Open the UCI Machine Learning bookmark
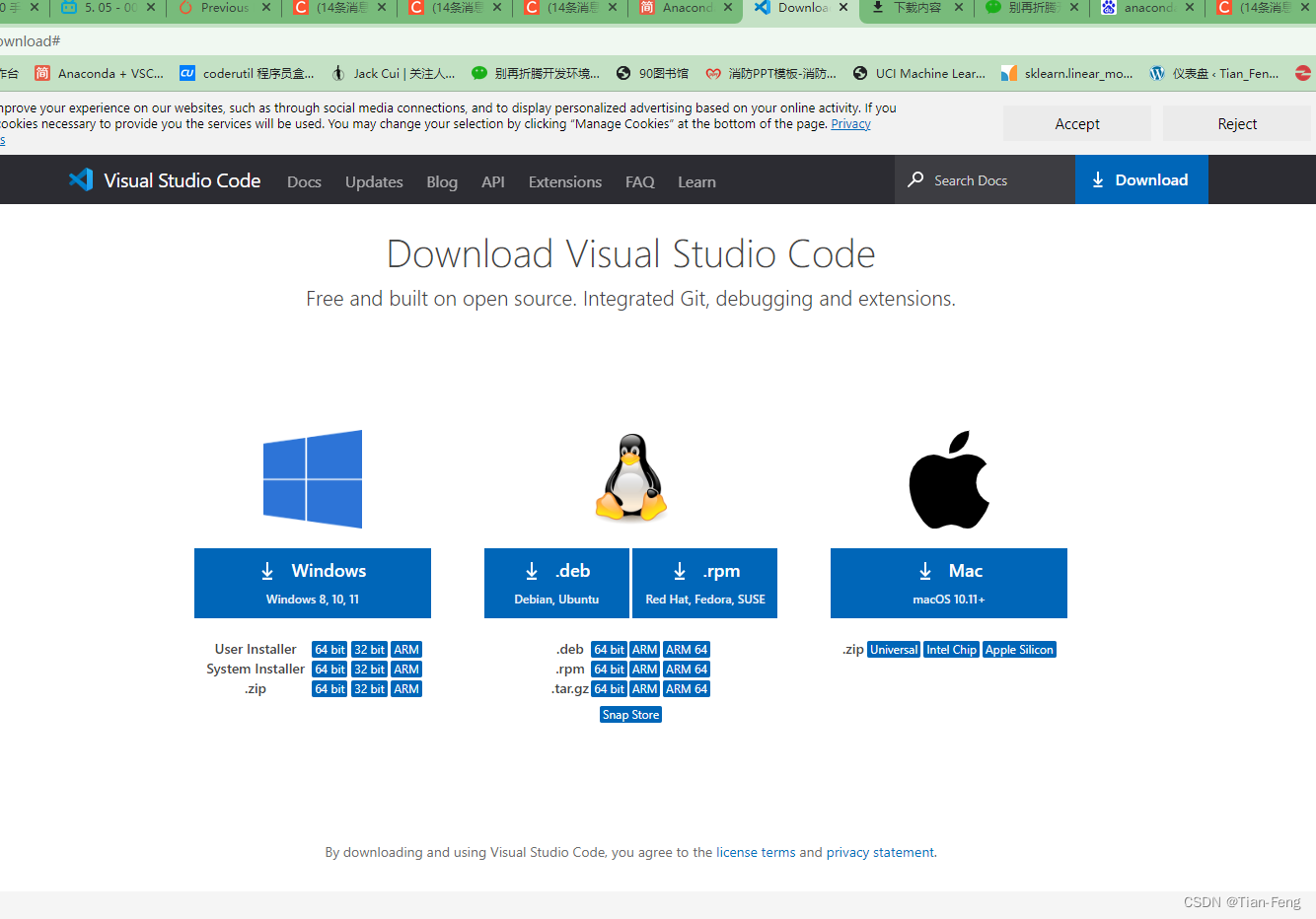1316x919 pixels. point(918,73)
